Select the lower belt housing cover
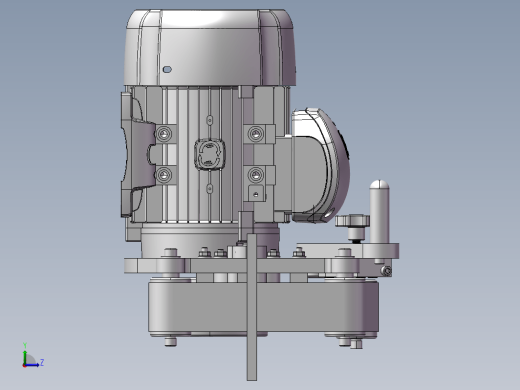The image size is (520, 390). (263, 307)
